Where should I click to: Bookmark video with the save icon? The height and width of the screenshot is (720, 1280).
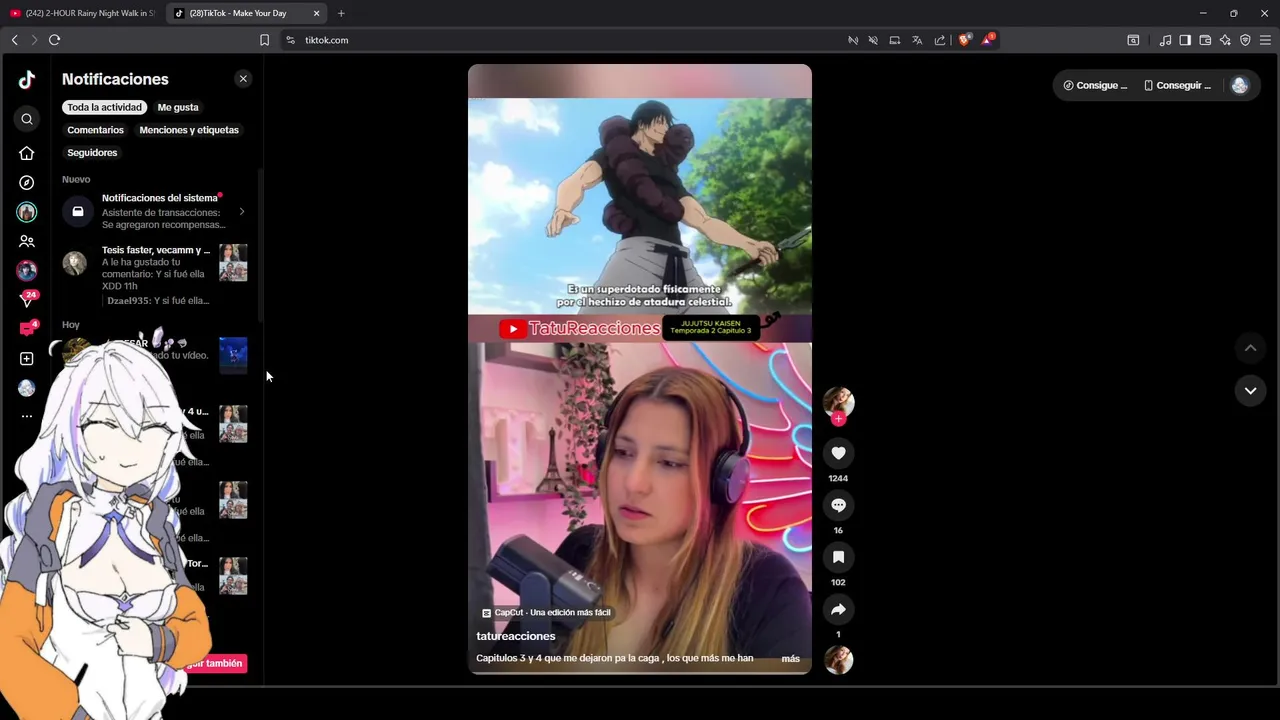point(838,557)
